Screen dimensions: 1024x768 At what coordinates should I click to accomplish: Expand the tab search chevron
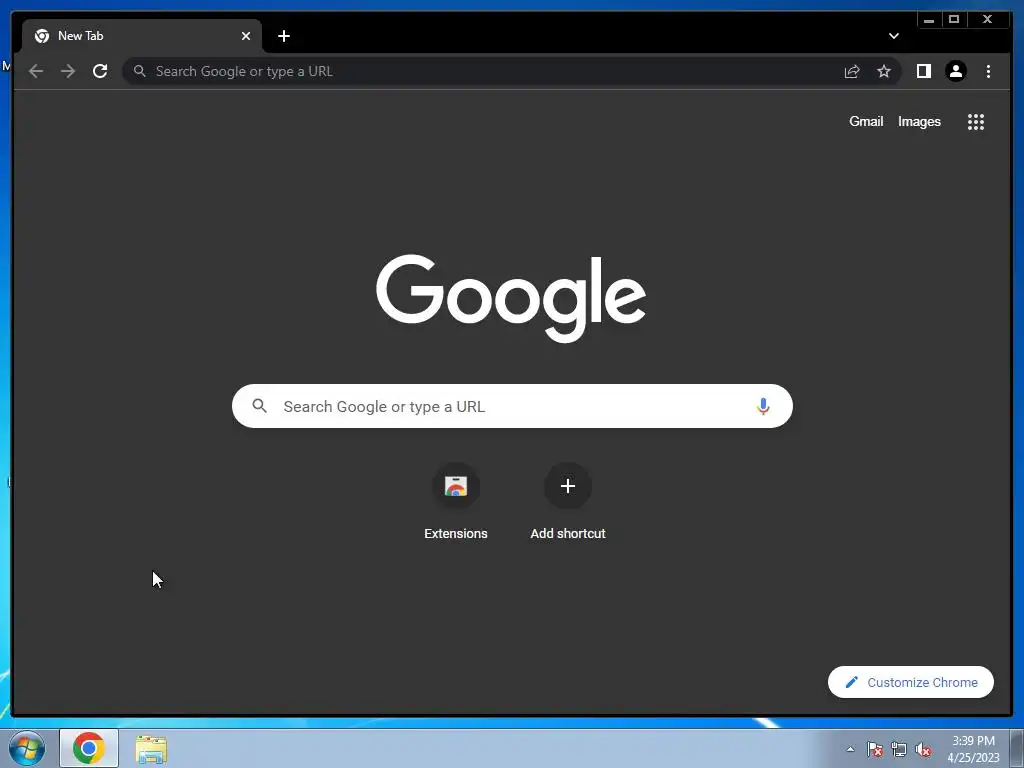894,36
